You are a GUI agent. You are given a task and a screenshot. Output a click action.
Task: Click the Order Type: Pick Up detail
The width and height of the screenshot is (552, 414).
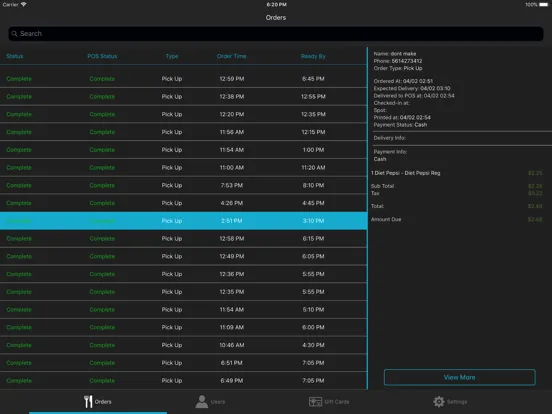pyautogui.click(x=398, y=68)
